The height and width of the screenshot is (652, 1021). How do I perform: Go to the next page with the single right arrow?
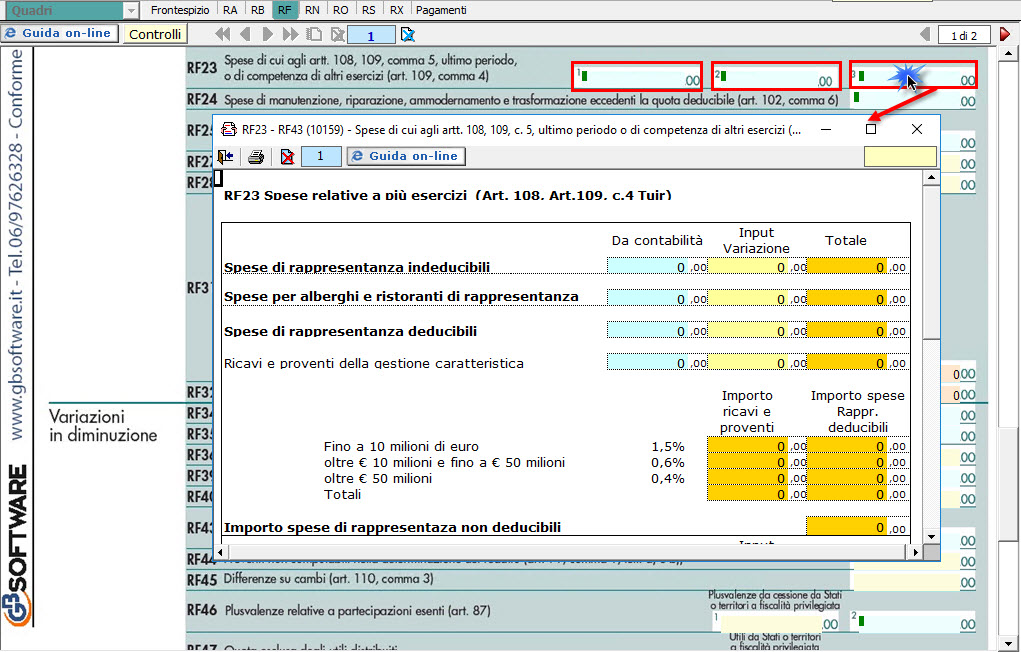267,35
